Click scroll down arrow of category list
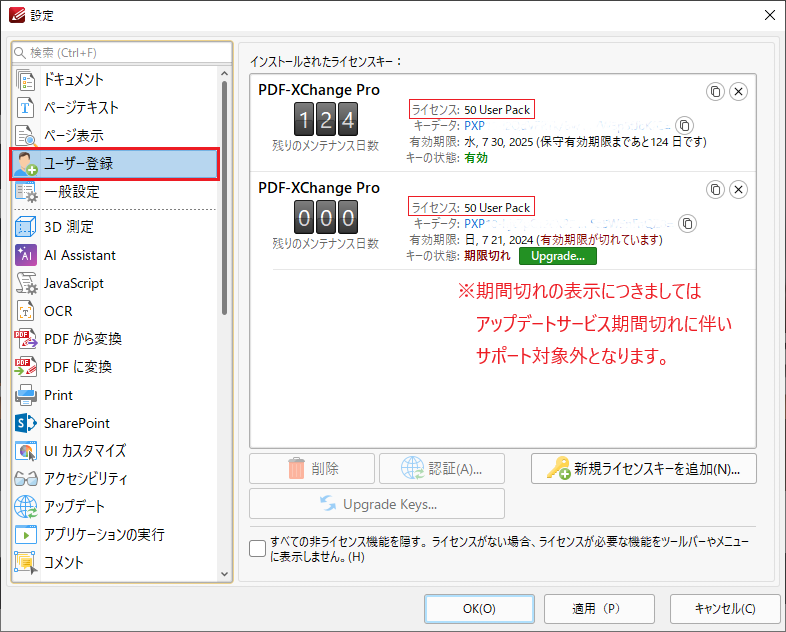The height and width of the screenshot is (632, 786). (x=224, y=574)
